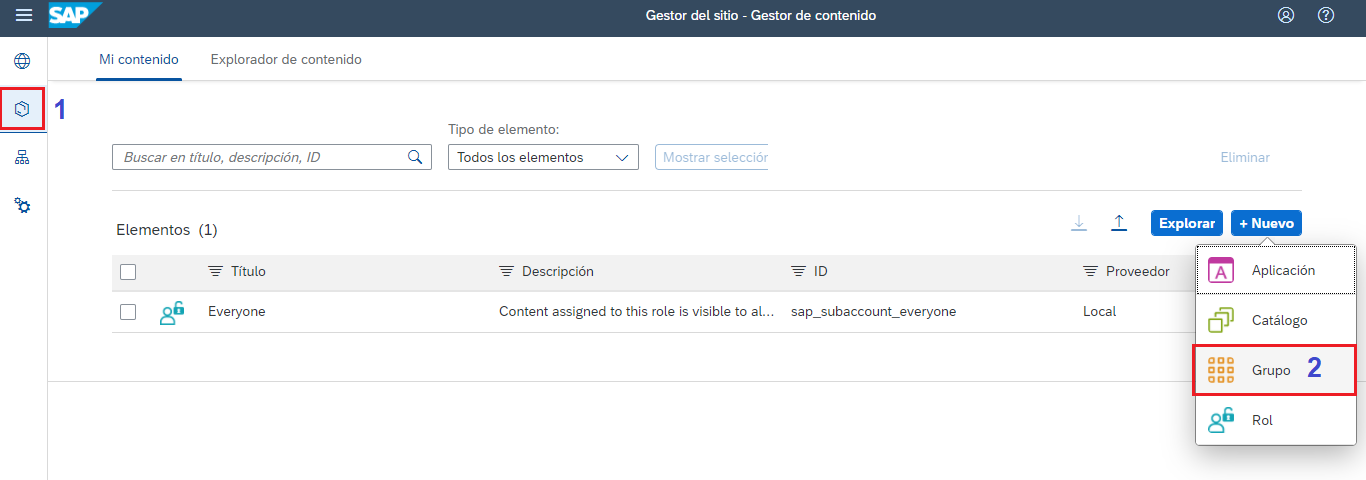Click the sap_subaccount_everyone ID cell
This screenshot has width=1366, height=480.
873,312
